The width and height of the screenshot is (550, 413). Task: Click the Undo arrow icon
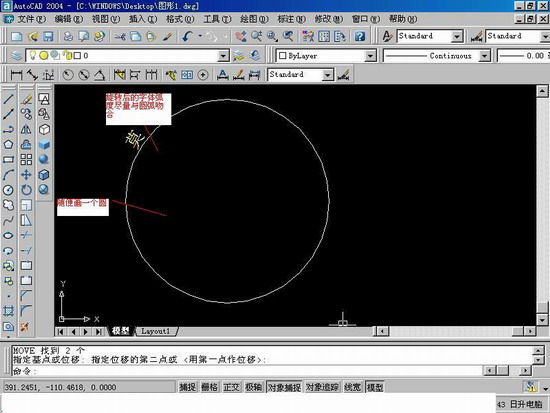pos(188,36)
